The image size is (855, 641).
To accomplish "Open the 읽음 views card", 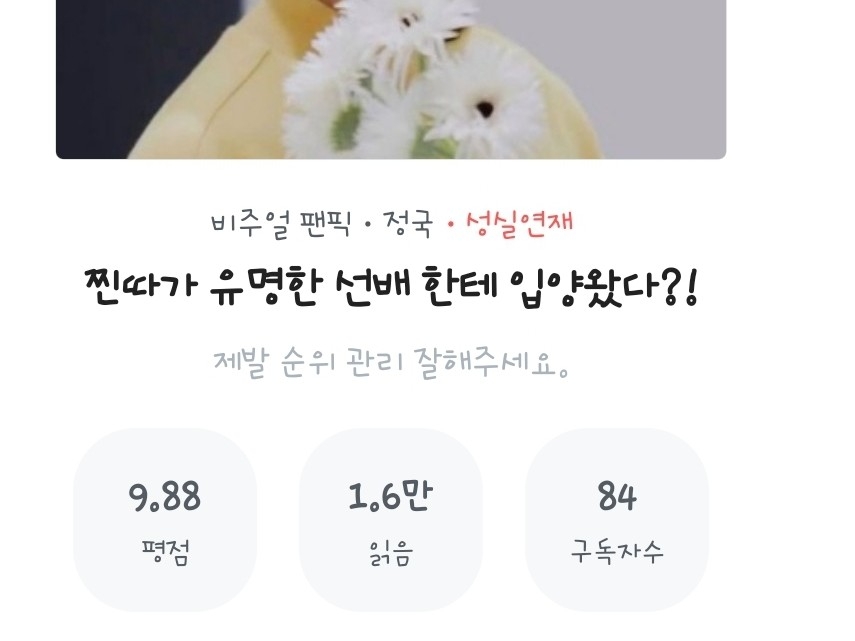I will pyautogui.click(x=390, y=519).
